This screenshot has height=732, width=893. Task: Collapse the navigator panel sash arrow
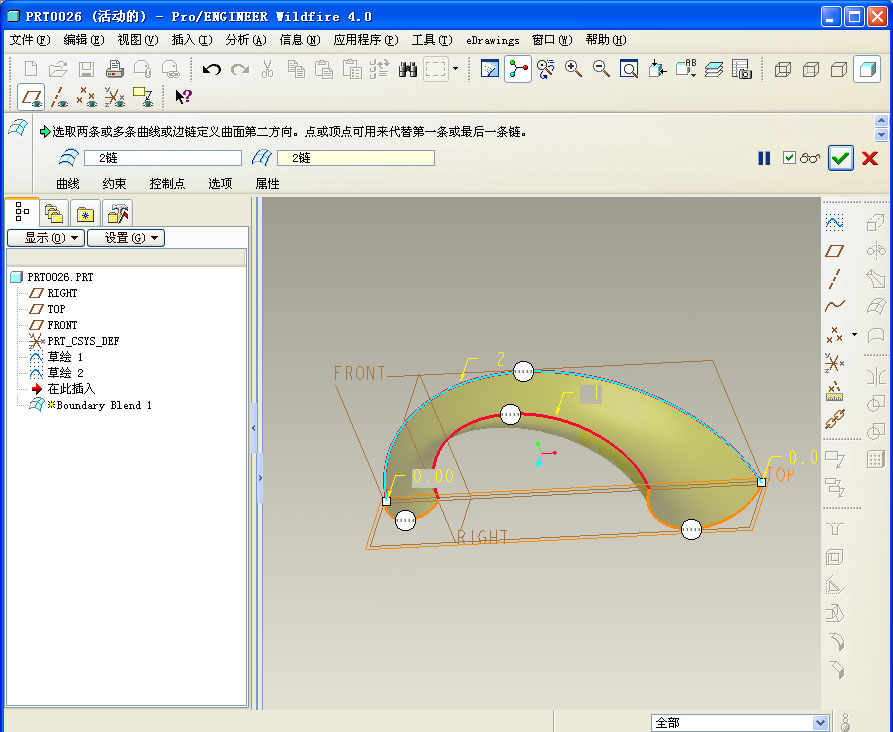[254, 427]
